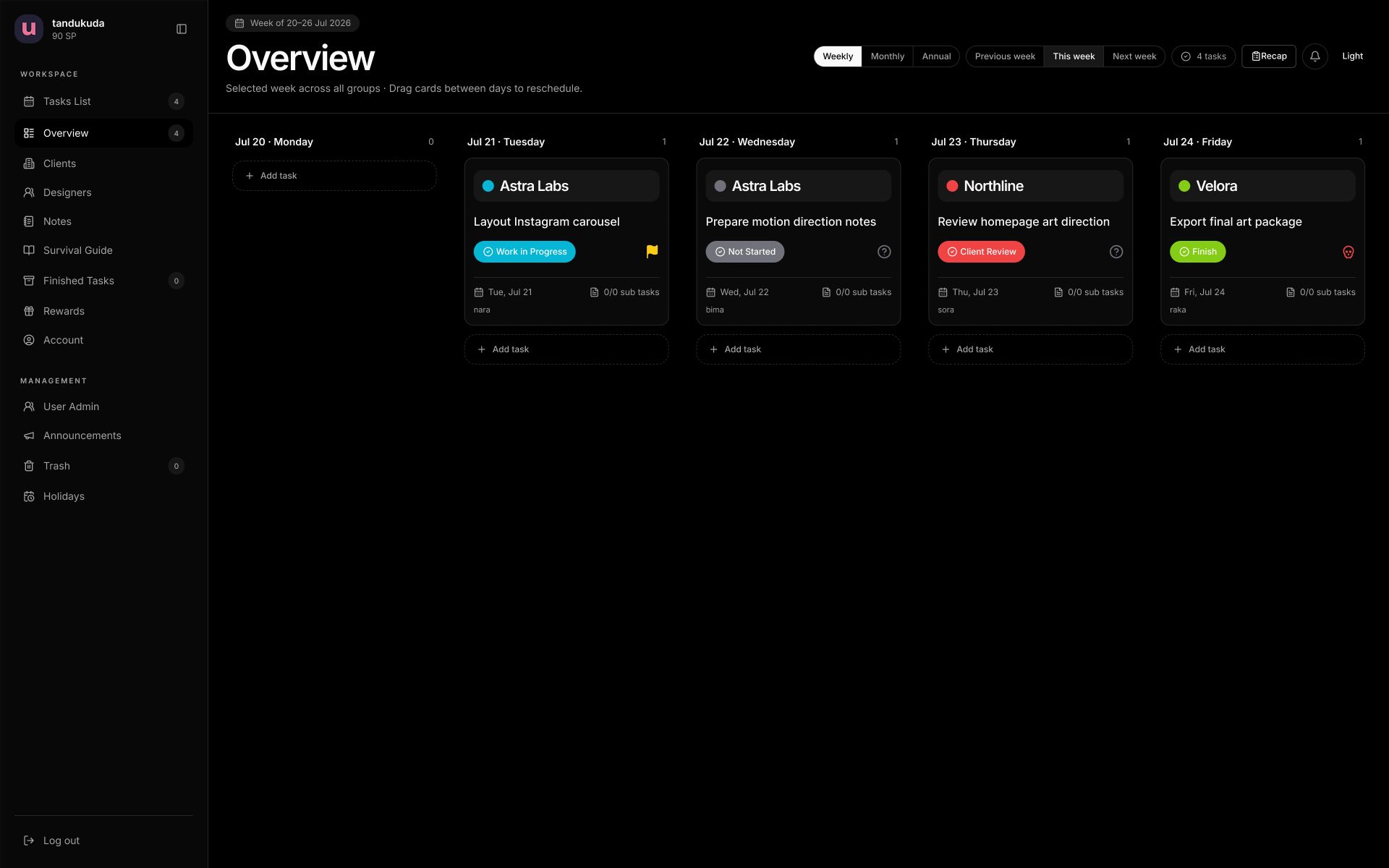Click the question mark icon on Review homepage art direction
Viewport: 1389px width, 868px height.
point(1116,252)
